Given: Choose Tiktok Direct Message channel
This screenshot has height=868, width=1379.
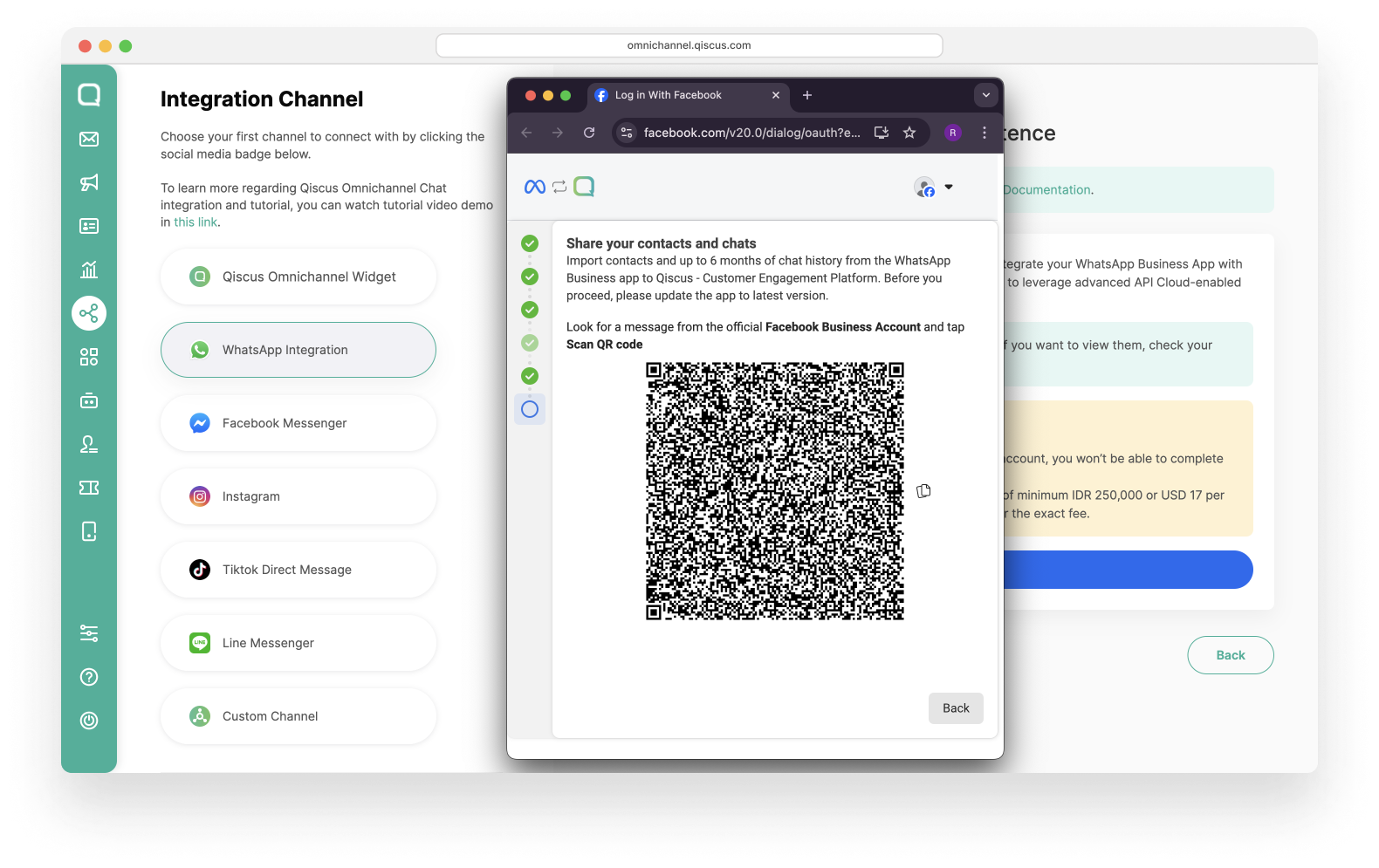Looking at the screenshot, I should [298, 570].
